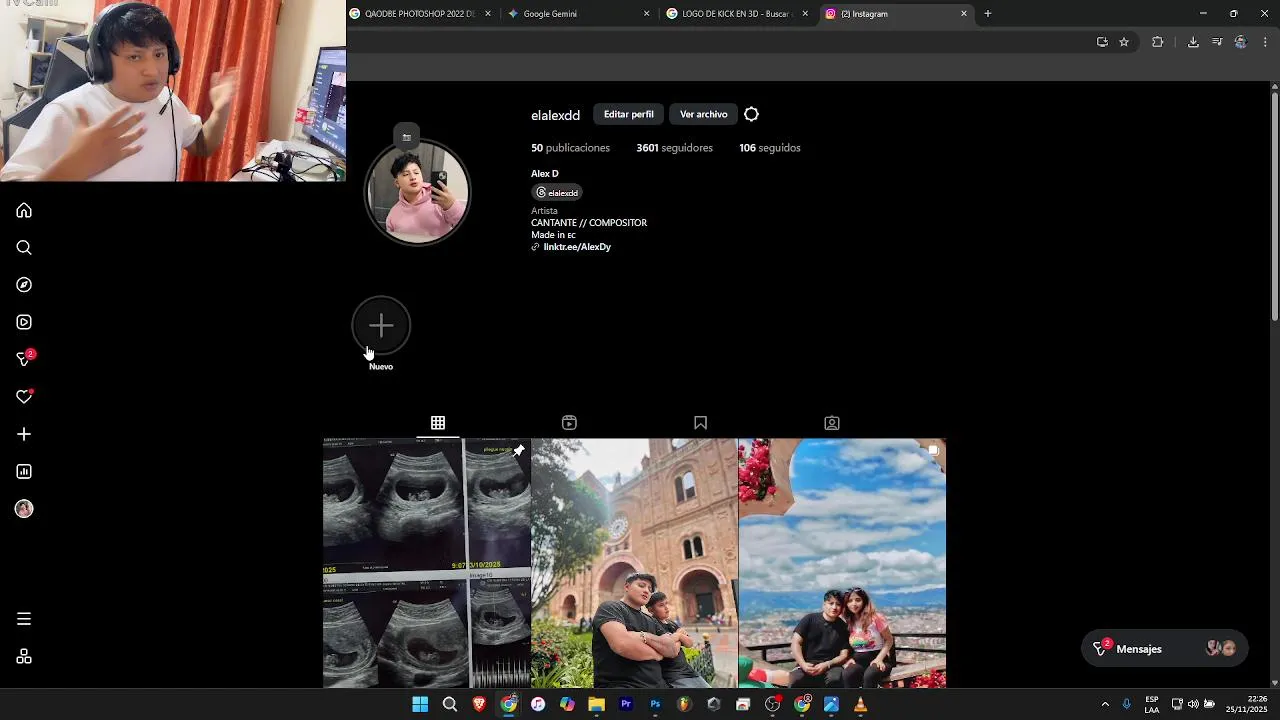Click Ver archivo button
This screenshot has height=720, width=1280.
pyautogui.click(x=704, y=115)
